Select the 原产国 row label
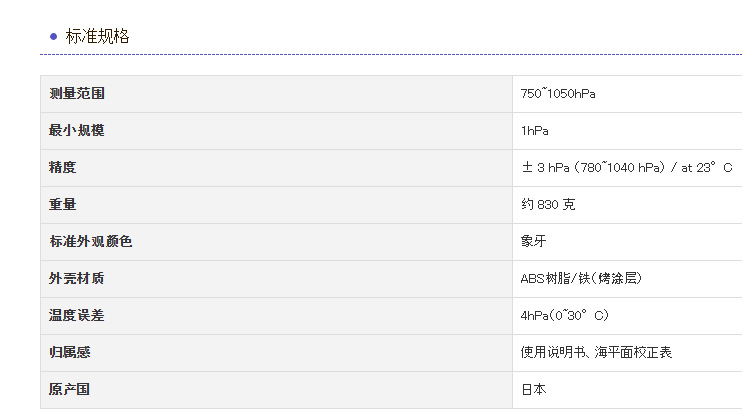The height and width of the screenshot is (411, 742). click(70, 390)
